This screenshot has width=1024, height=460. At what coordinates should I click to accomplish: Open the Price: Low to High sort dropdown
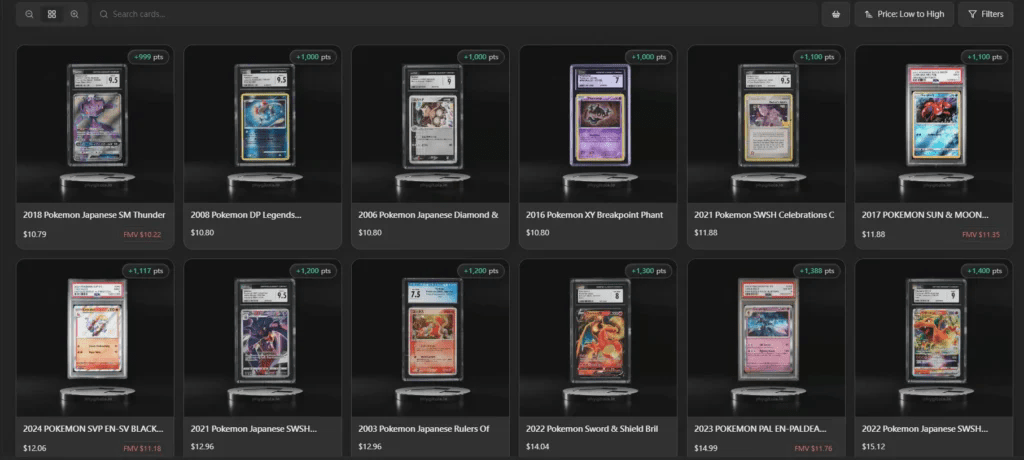[904, 14]
